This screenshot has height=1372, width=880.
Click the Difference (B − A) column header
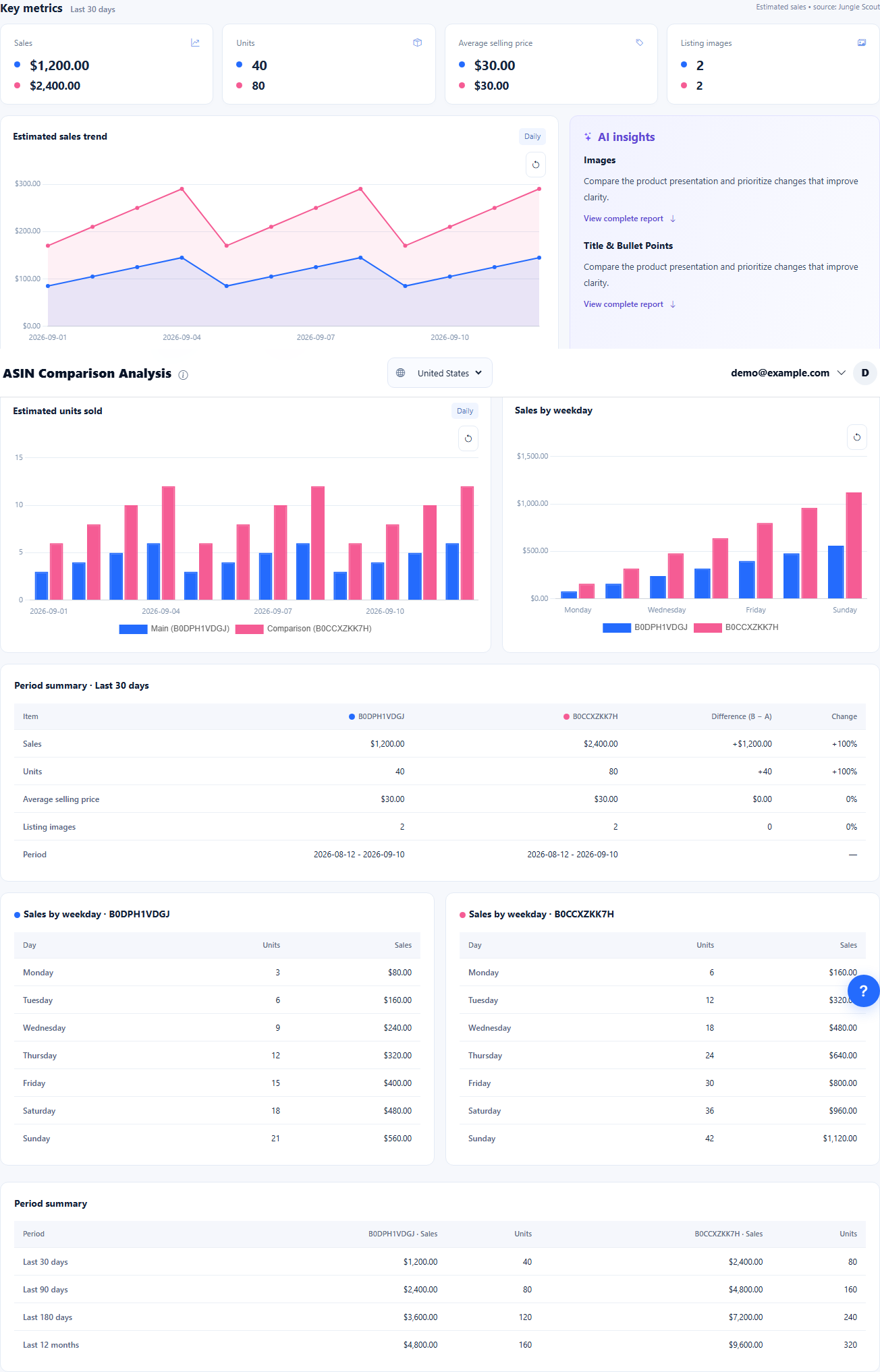[x=741, y=716]
